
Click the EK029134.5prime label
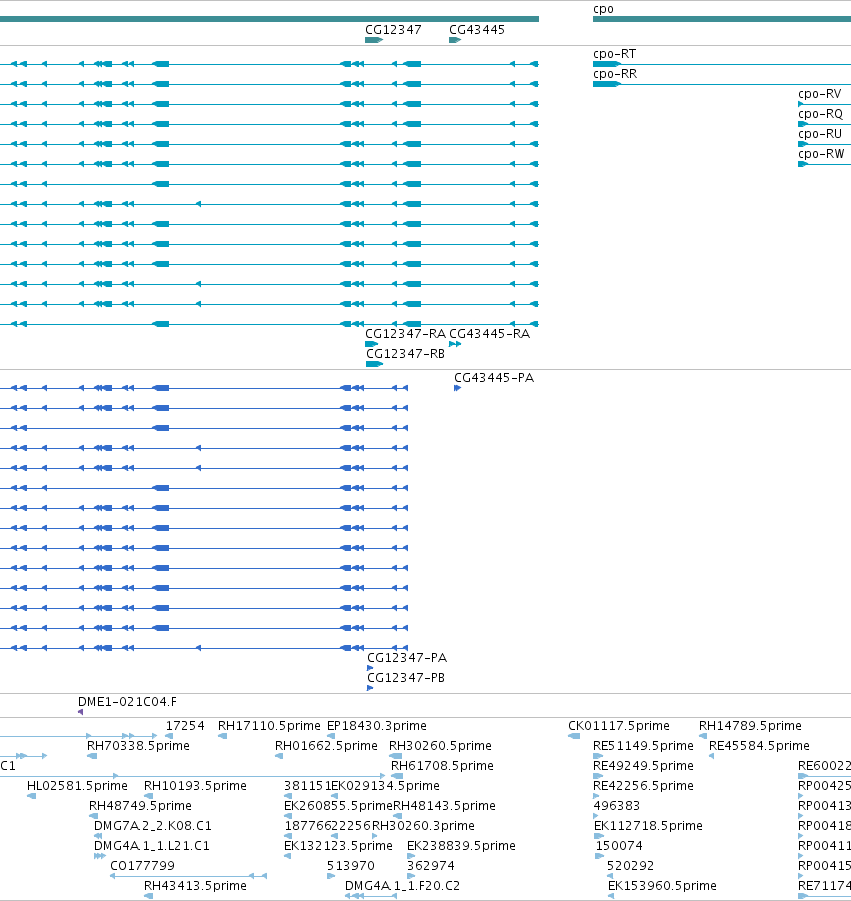(x=386, y=786)
